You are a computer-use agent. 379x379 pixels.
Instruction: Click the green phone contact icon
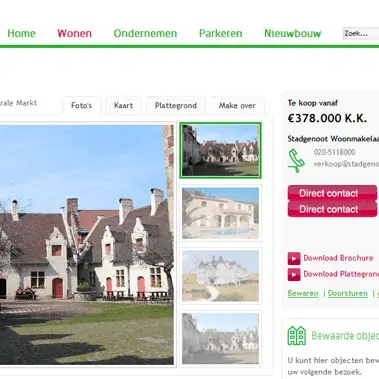296,161
